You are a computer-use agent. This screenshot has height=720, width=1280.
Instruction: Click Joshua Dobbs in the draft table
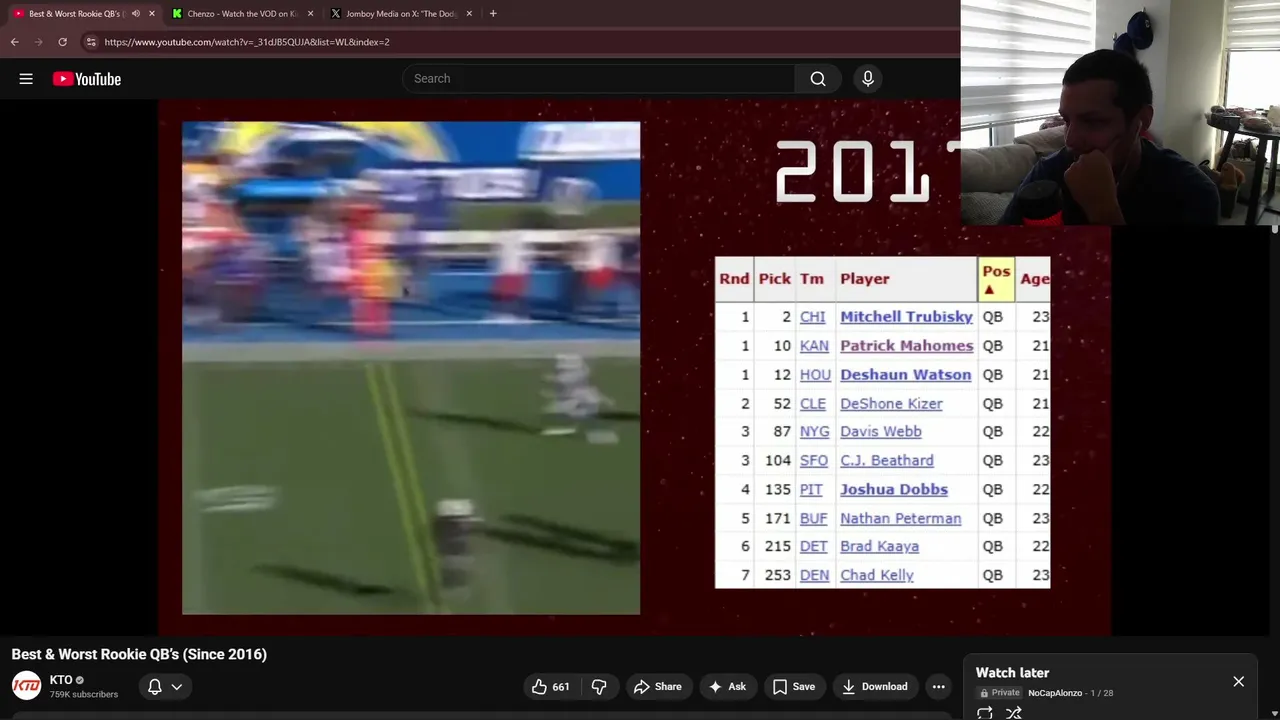point(893,490)
